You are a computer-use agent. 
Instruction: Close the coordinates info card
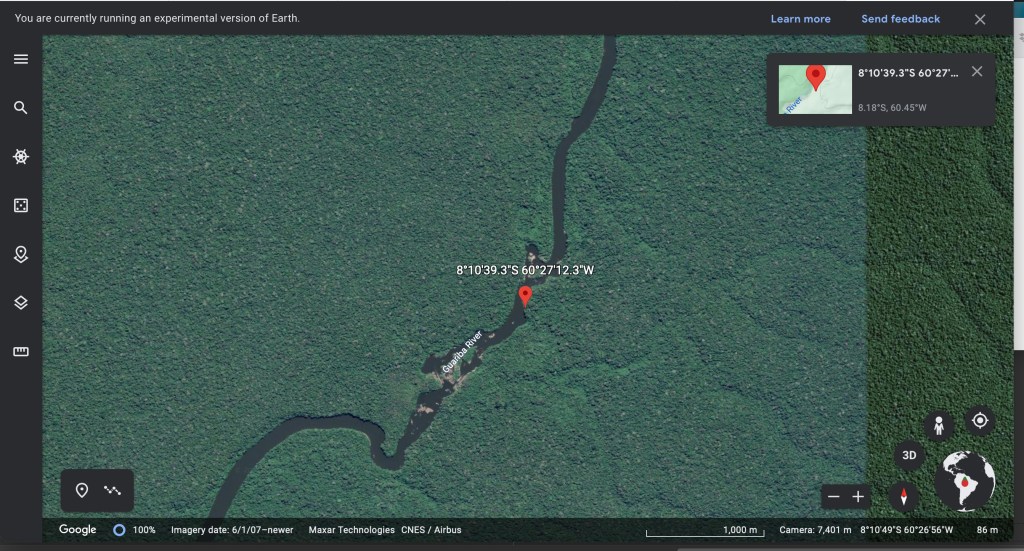tap(977, 71)
